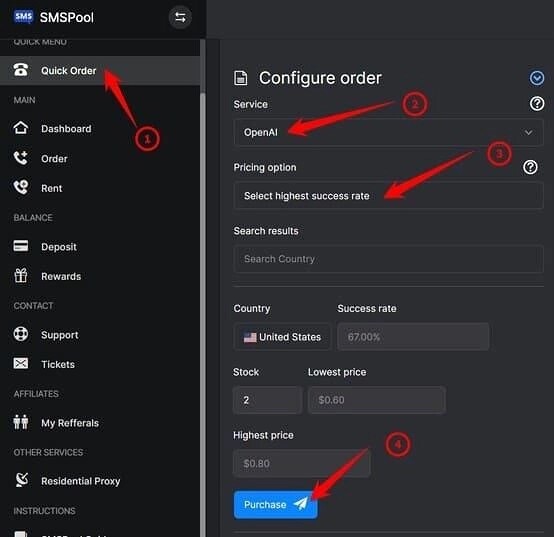Click the paper plane icon on Purchase
This screenshot has width=554, height=537.
tap(300, 504)
